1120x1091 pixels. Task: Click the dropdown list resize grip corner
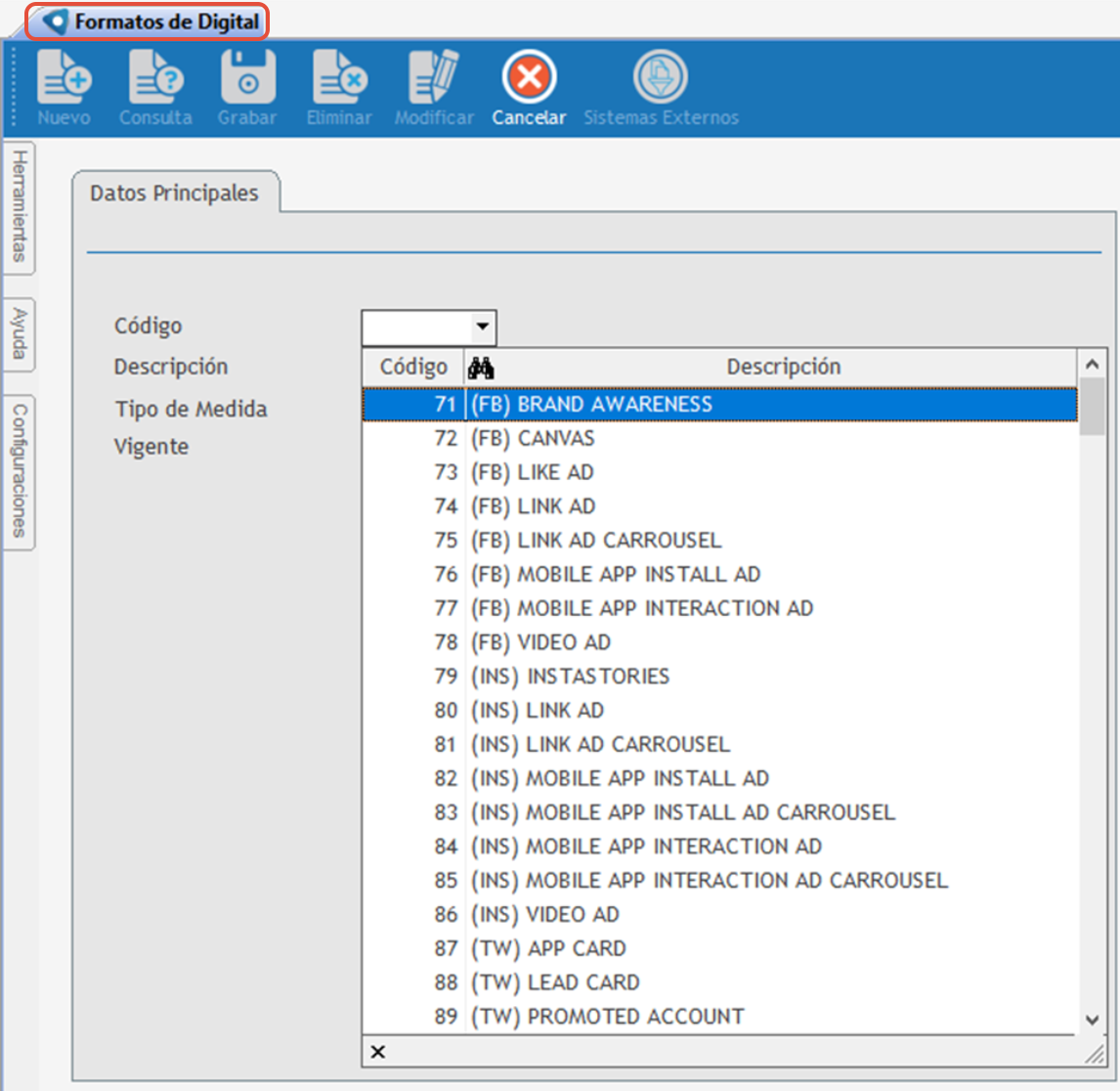click(x=1094, y=1053)
